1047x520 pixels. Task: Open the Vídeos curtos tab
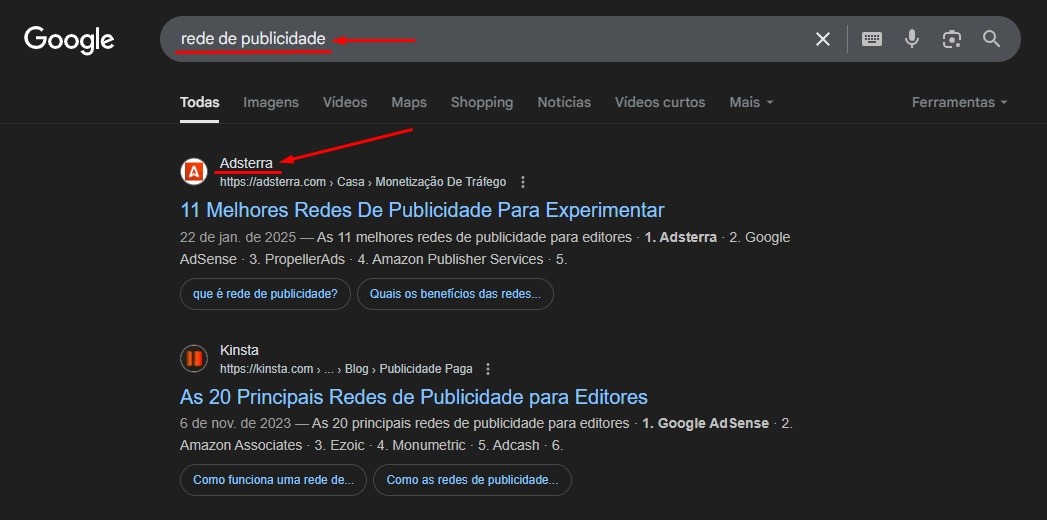660,103
